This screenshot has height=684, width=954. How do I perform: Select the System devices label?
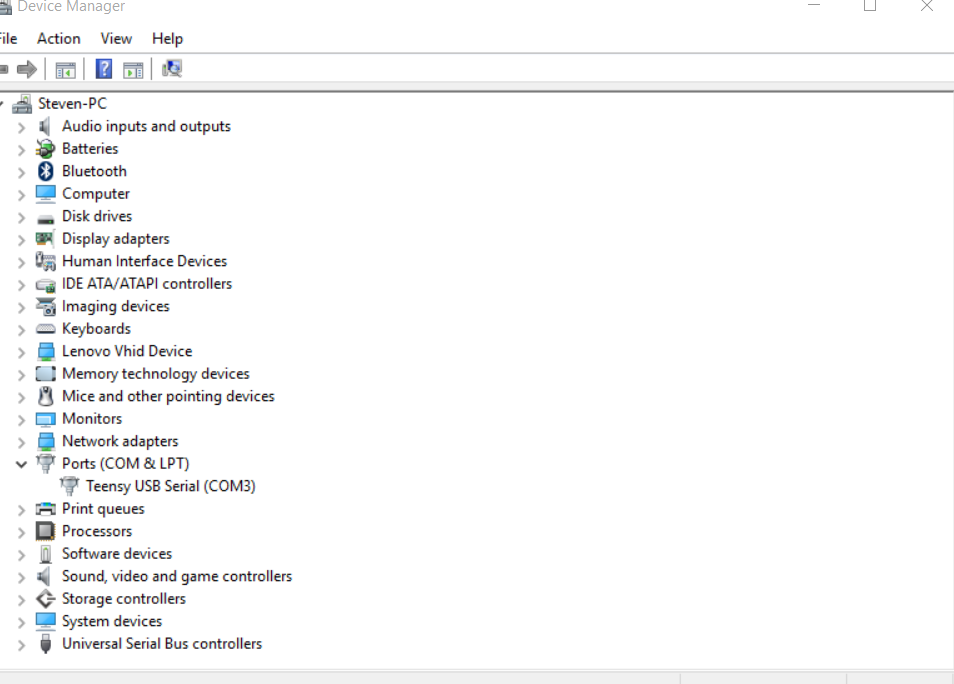tap(112, 621)
